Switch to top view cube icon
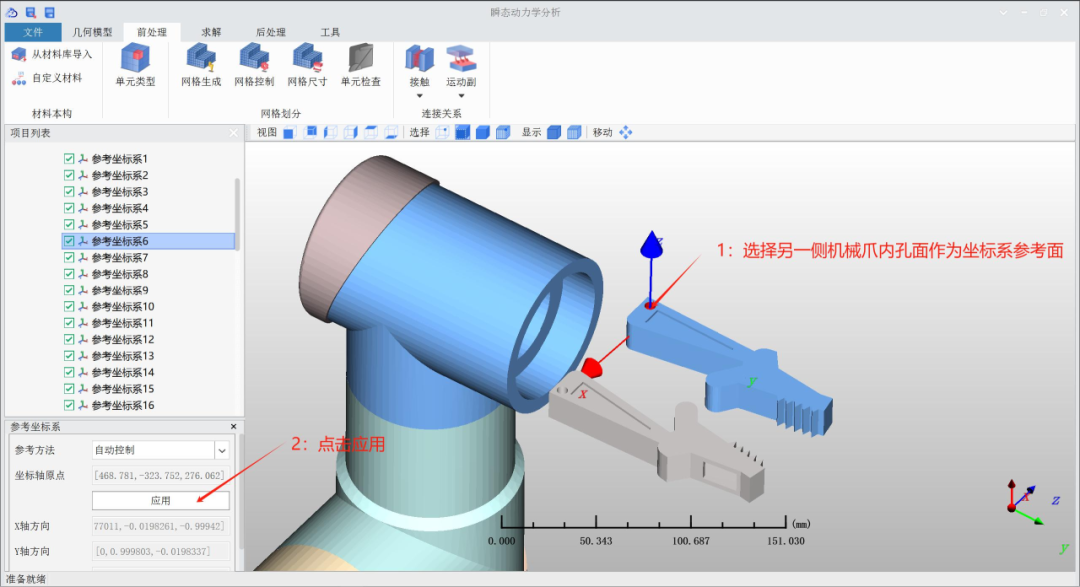 [x=371, y=132]
